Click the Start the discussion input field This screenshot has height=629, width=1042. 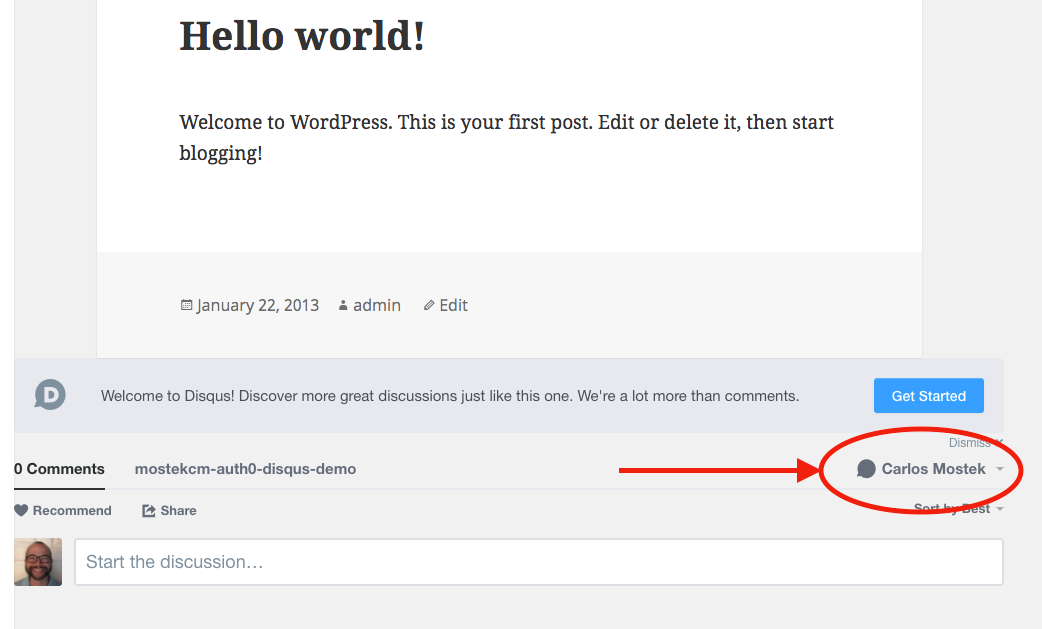point(539,562)
